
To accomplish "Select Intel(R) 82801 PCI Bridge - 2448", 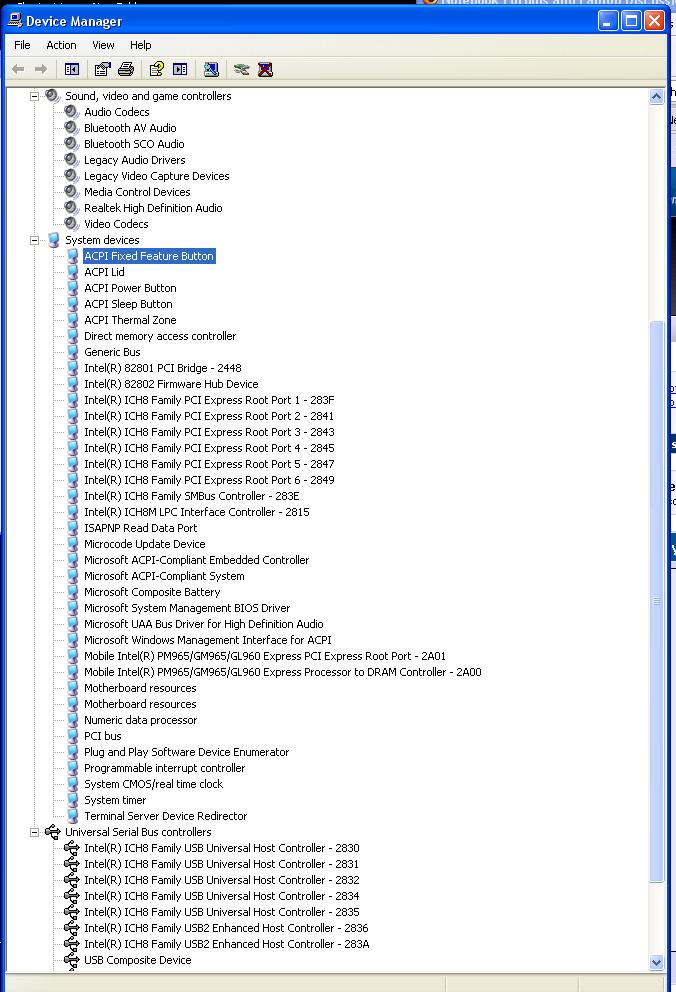I will pyautogui.click(x=163, y=368).
